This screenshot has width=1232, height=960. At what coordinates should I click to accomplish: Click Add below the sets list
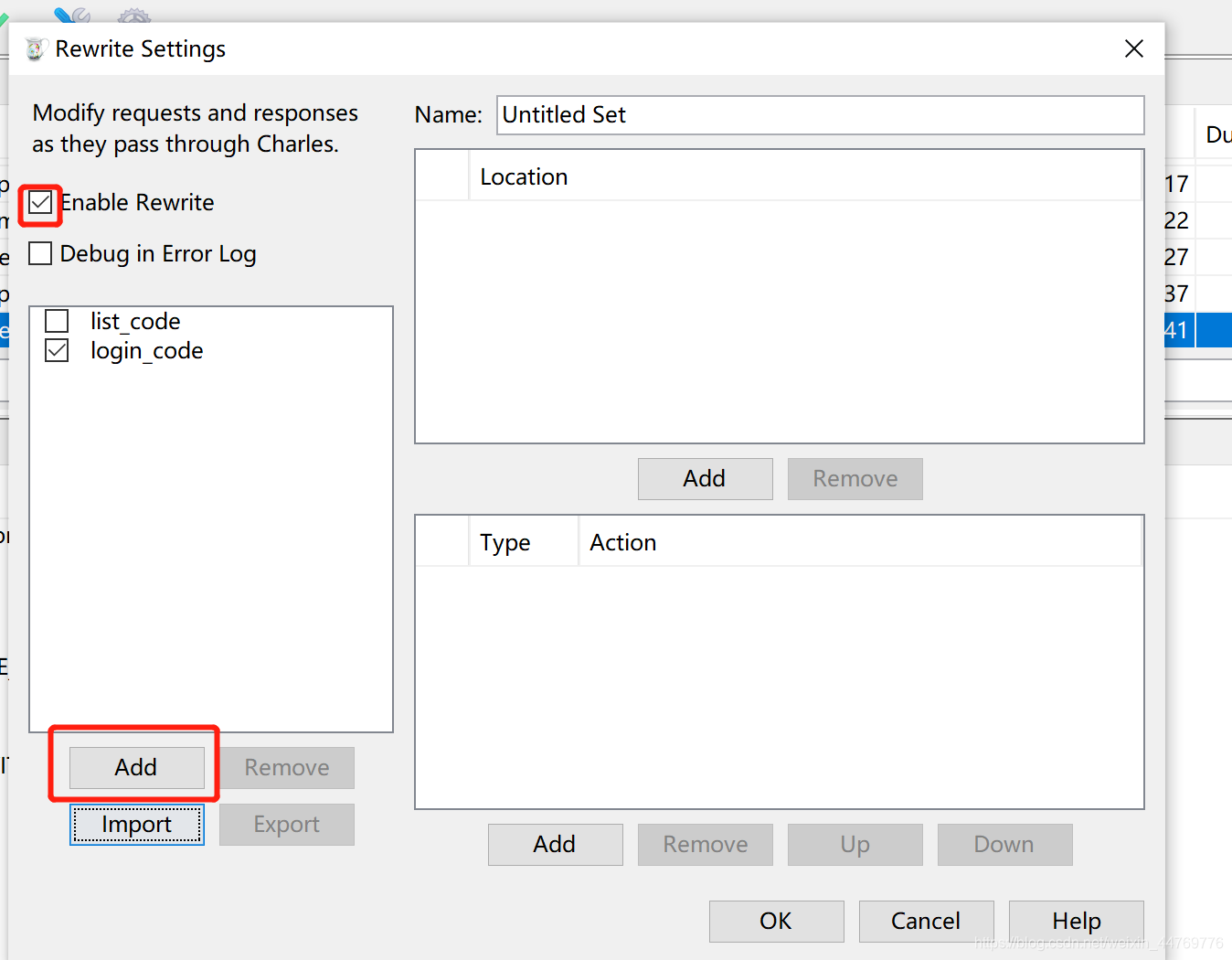coord(136,767)
